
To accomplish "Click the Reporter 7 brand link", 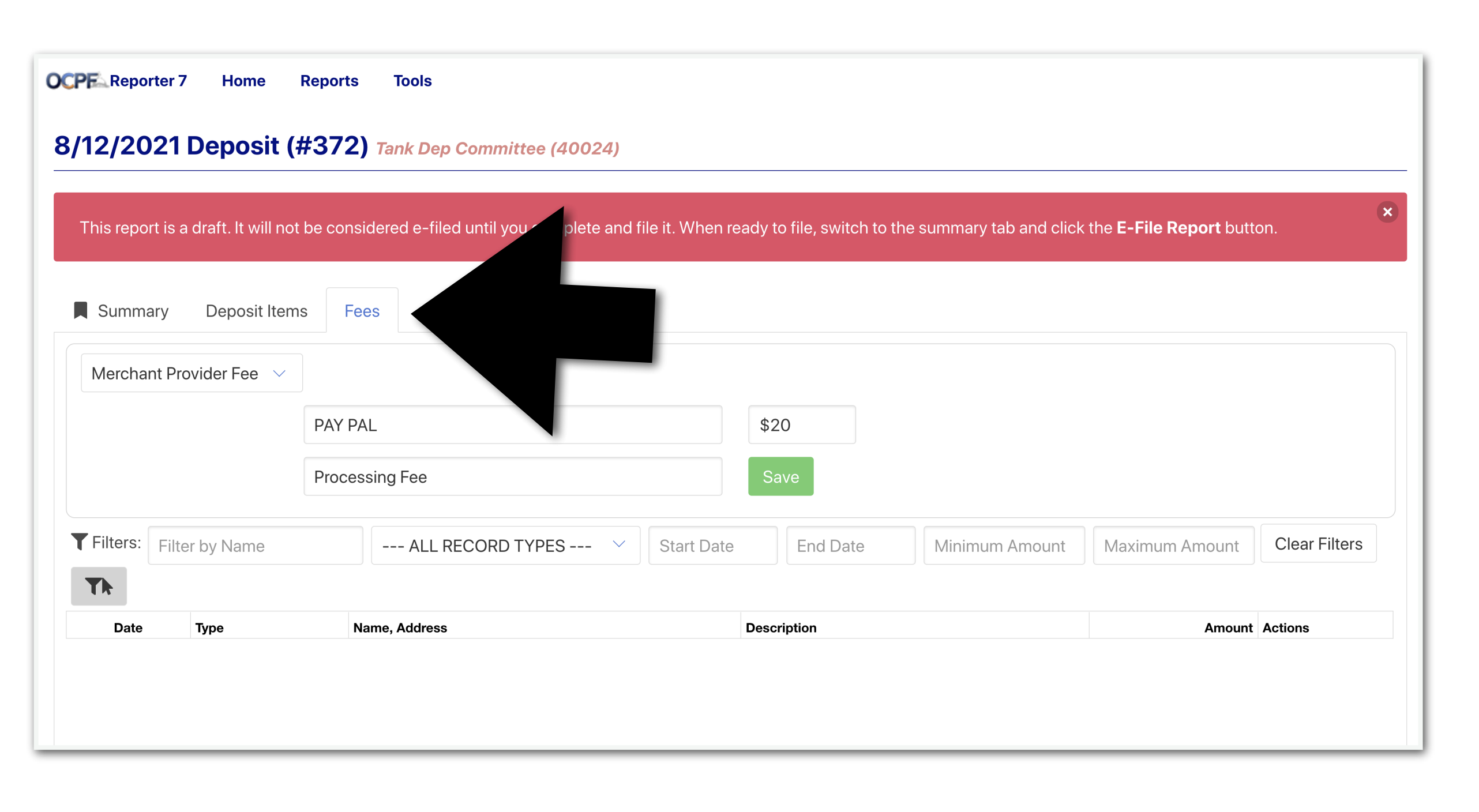I will (x=148, y=81).
